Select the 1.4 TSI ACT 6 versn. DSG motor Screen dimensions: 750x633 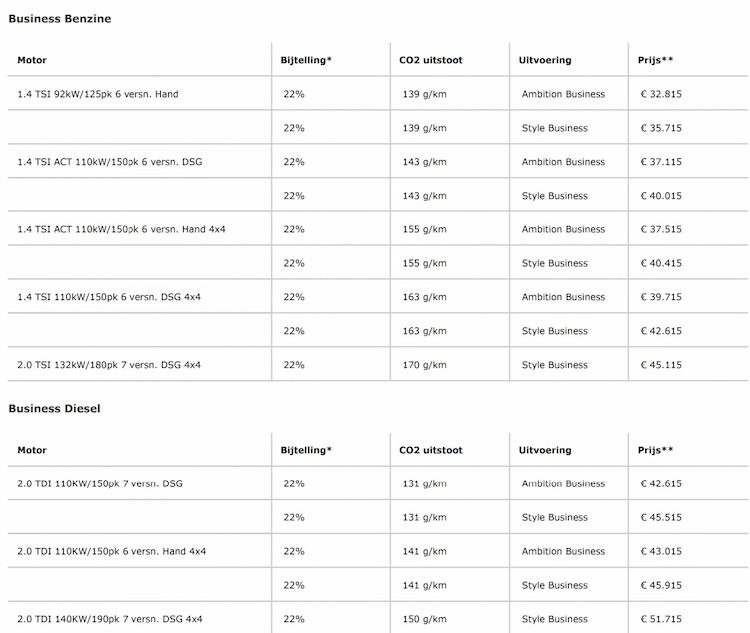pos(109,162)
